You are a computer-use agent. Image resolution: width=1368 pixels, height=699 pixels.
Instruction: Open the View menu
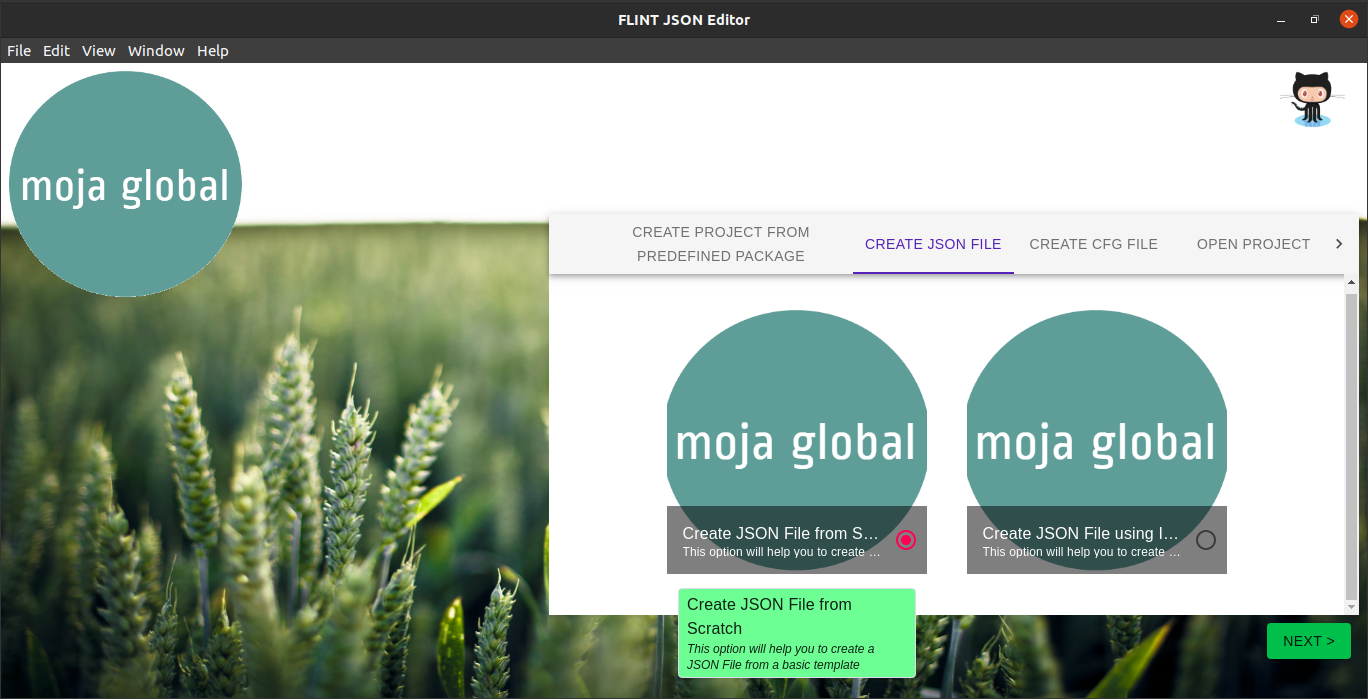(x=99, y=50)
